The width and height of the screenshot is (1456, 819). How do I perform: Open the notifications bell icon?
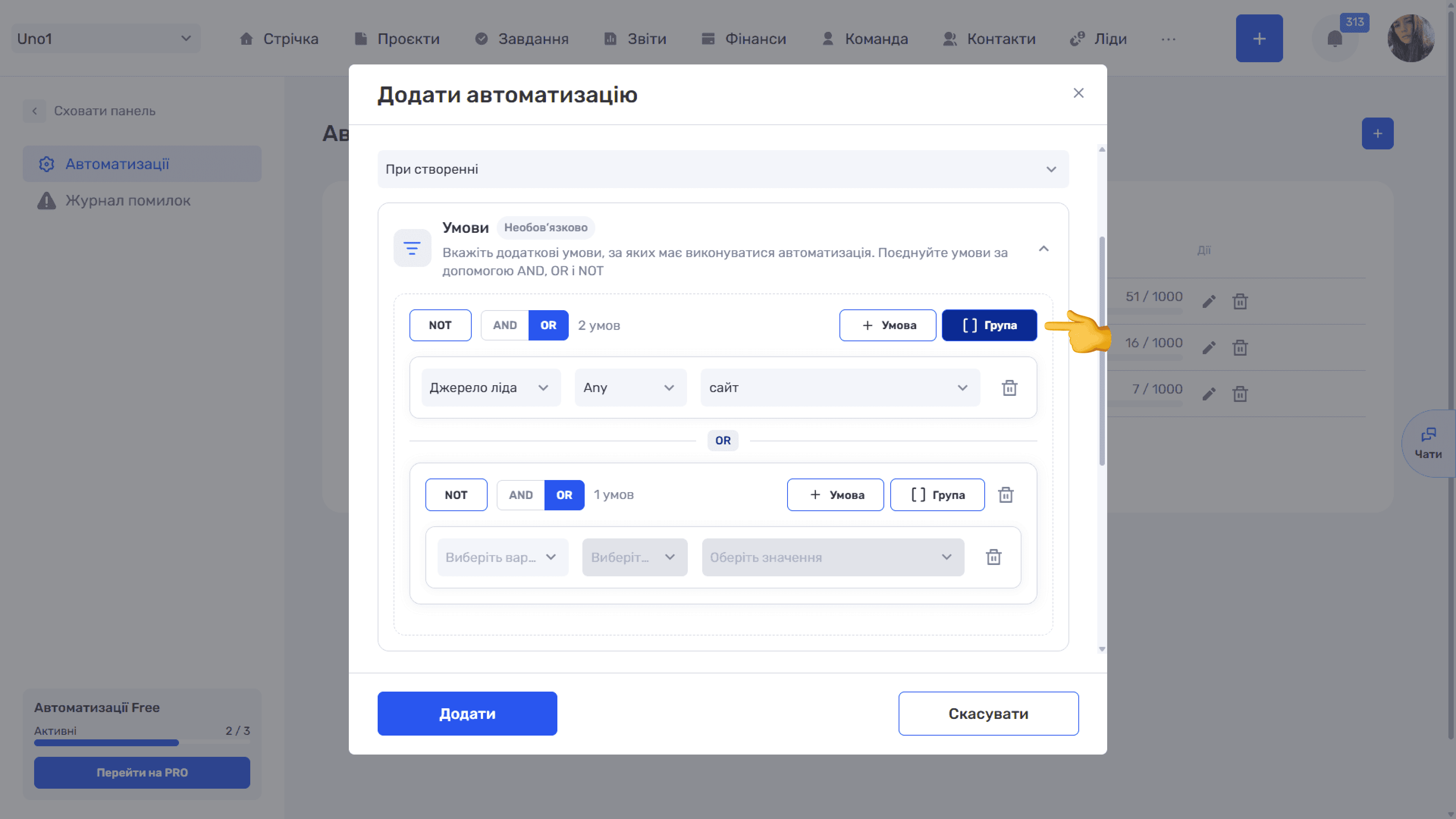click(1335, 38)
